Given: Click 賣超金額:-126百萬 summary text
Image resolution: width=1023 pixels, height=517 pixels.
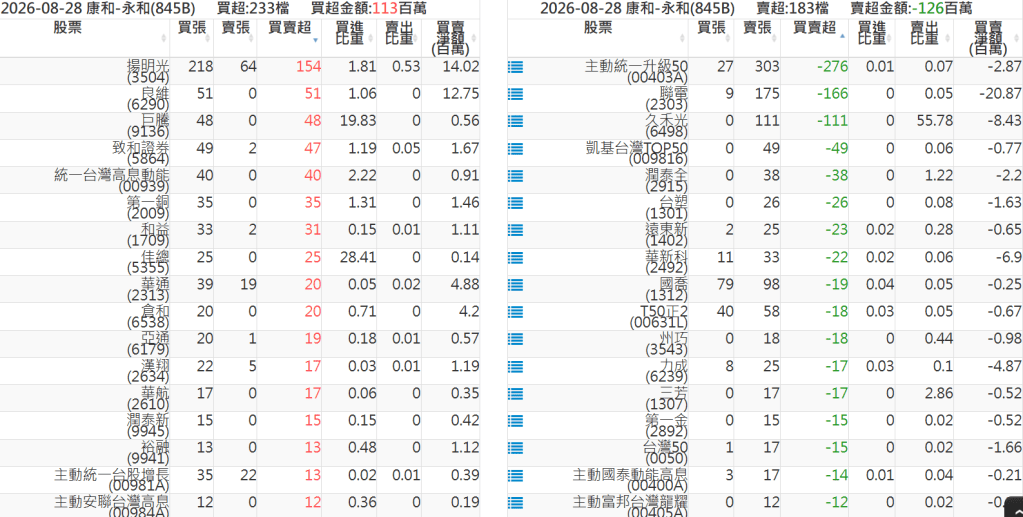Looking at the screenshot, I should pos(911,8).
